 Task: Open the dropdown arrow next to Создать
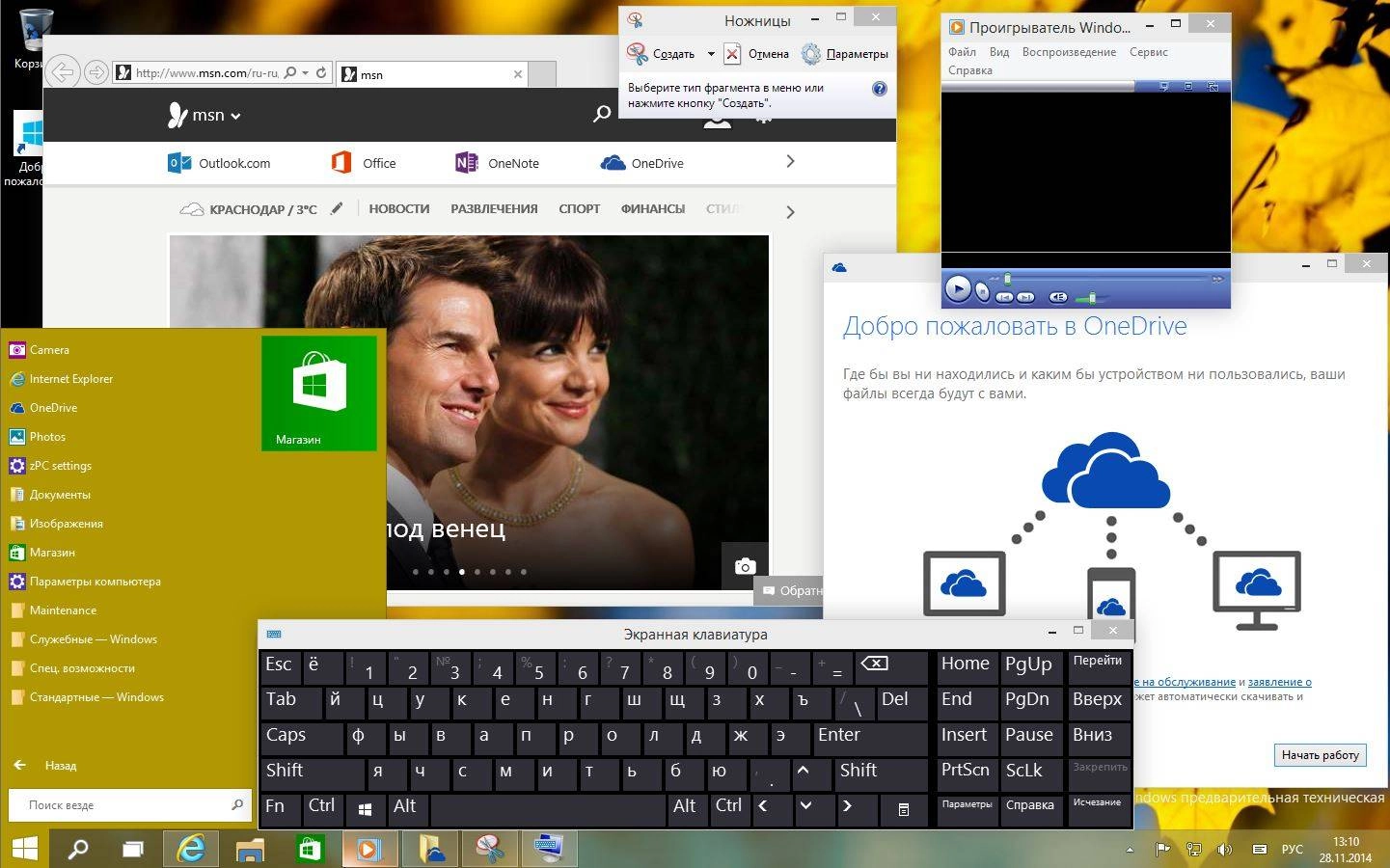tap(711, 54)
